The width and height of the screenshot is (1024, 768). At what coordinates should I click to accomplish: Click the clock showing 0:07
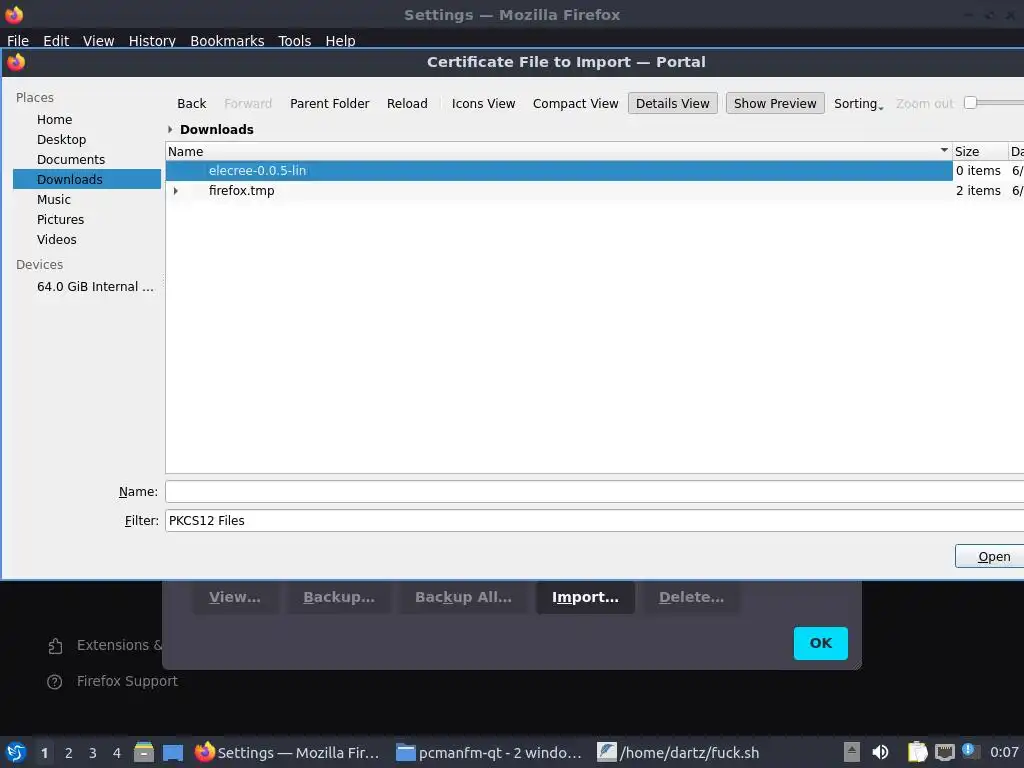point(1004,752)
